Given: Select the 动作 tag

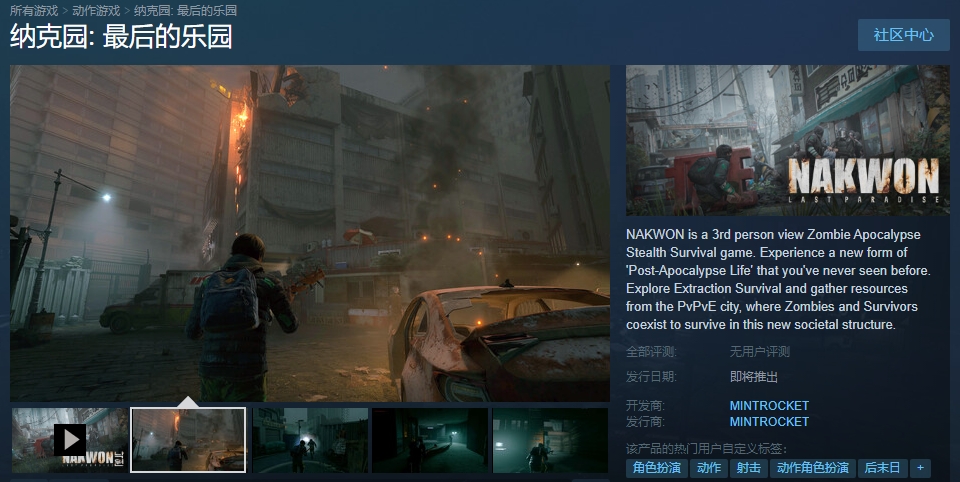Looking at the screenshot, I should click(x=709, y=468).
